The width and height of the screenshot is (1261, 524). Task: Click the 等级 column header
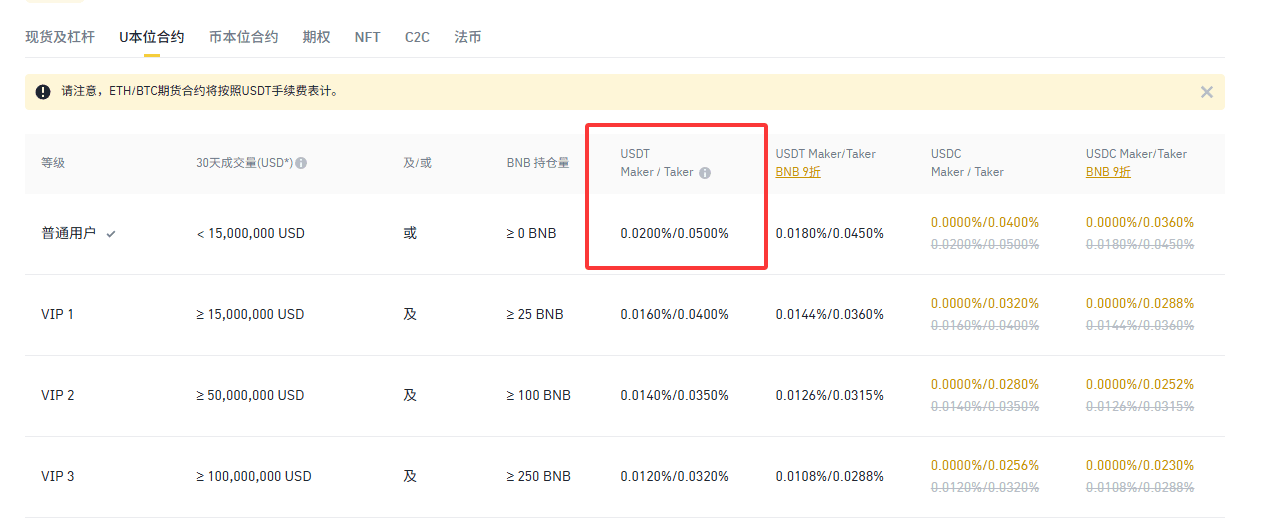pyautogui.click(x=53, y=163)
